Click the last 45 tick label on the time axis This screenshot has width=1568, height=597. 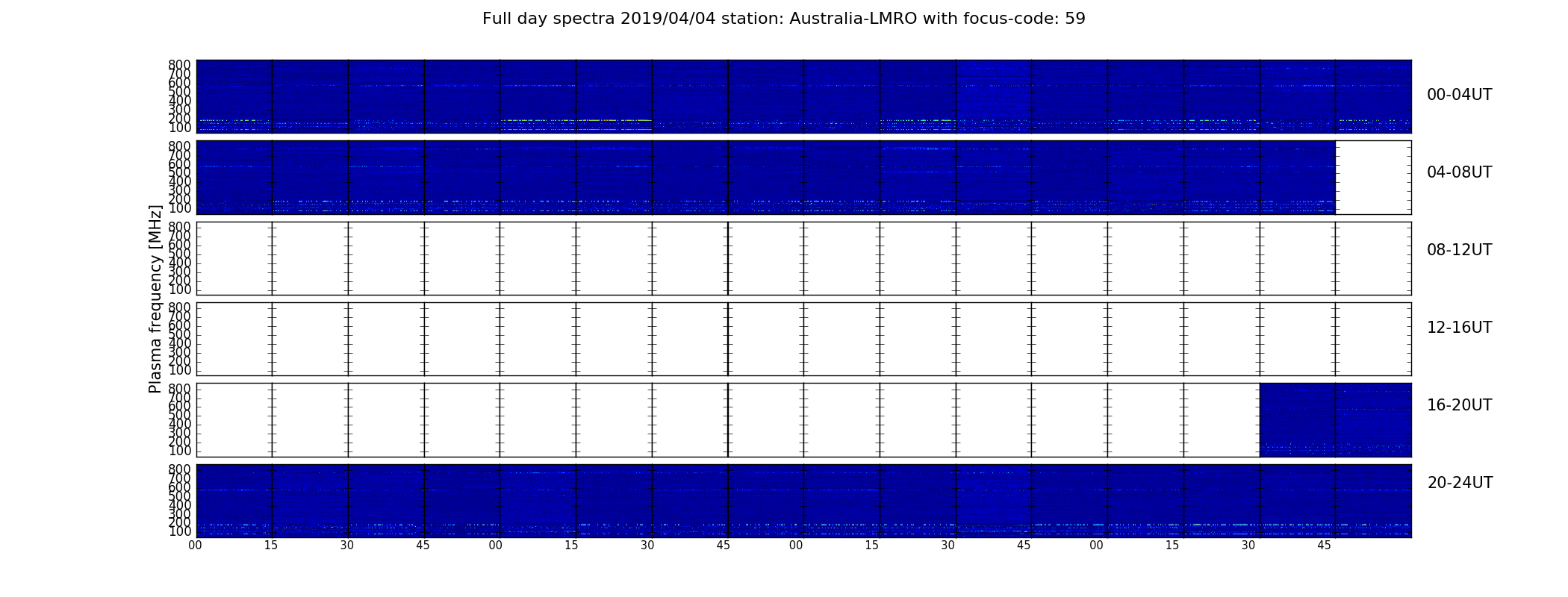tap(1324, 546)
